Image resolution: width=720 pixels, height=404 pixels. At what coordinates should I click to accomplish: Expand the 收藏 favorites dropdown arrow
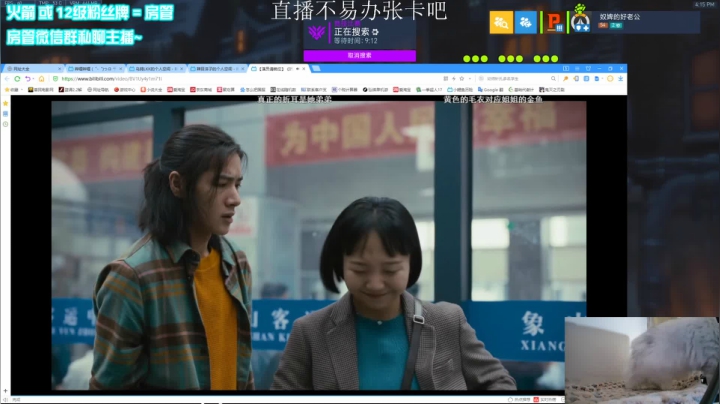22,90
